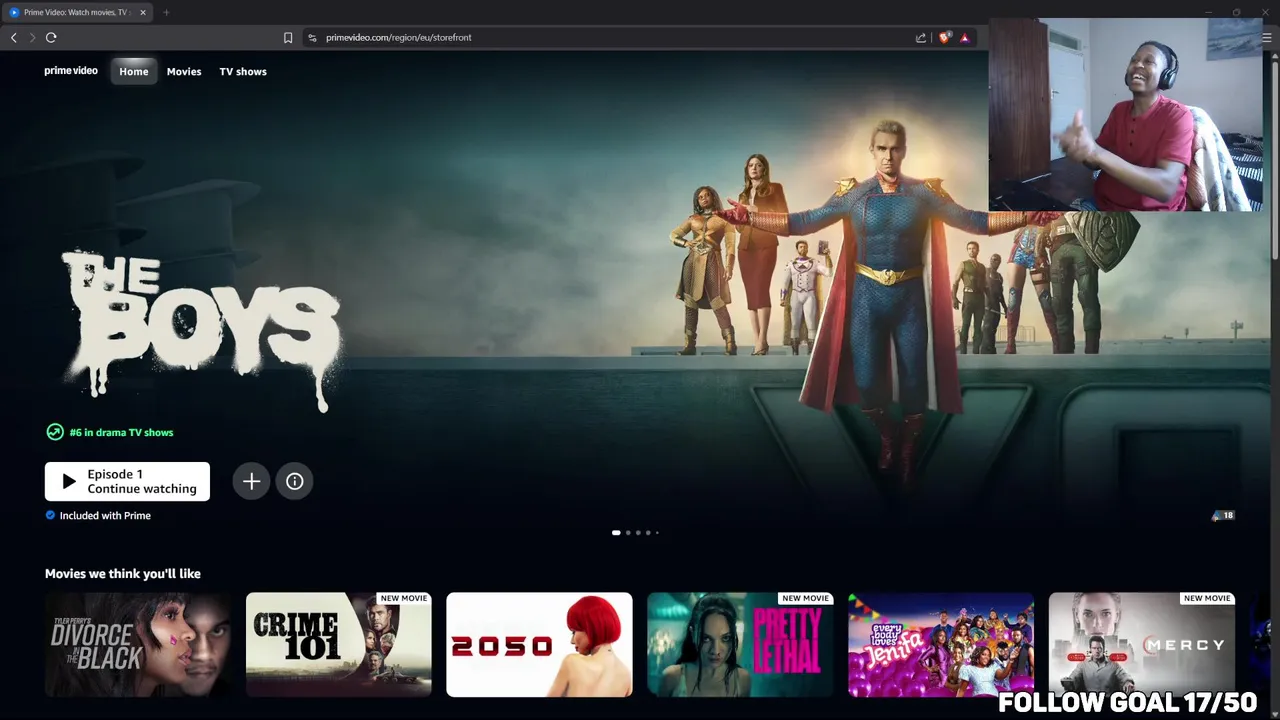
Task: Select the fourth hero carousel dot
Action: point(648,532)
